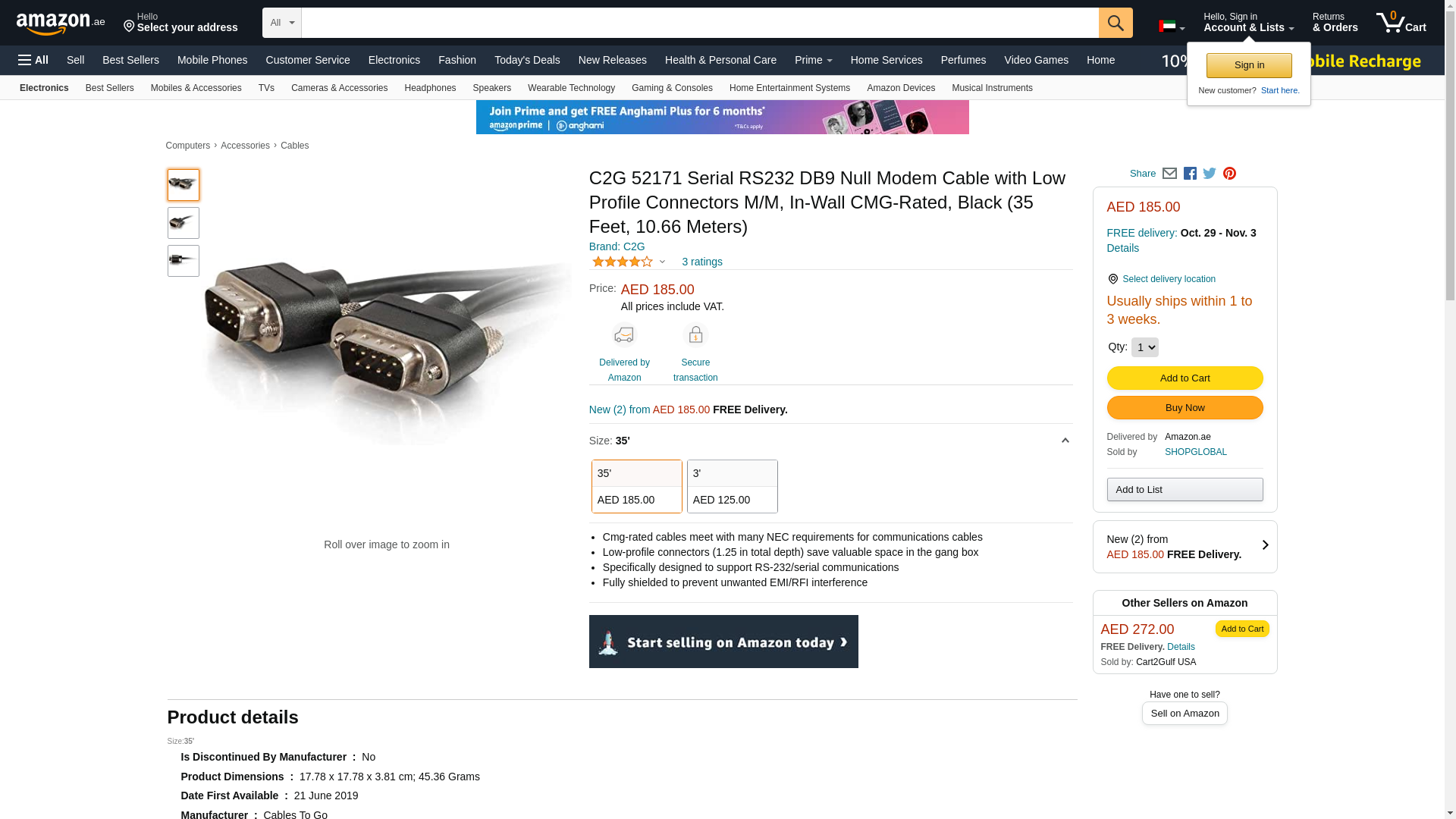Share product on Pinterest

pyautogui.click(x=1229, y=174)
